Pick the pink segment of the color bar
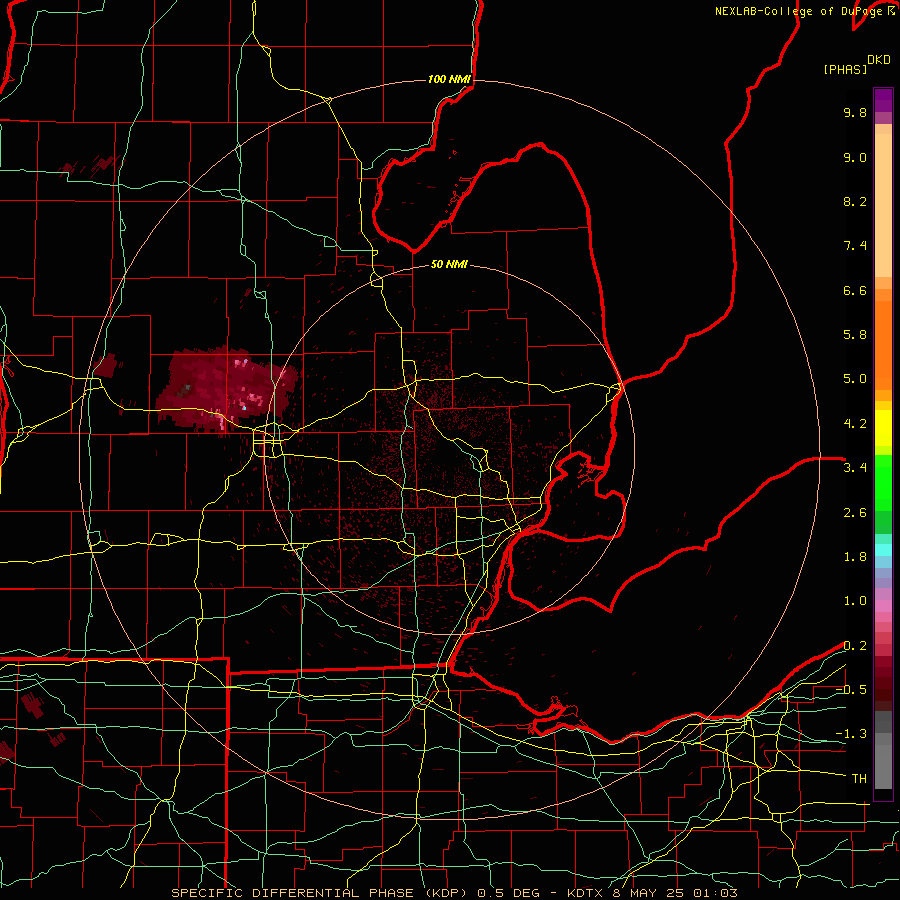Image resolution: width=900 pixels, height=900 pixels. pyautogui.click(x=883, y=606)
